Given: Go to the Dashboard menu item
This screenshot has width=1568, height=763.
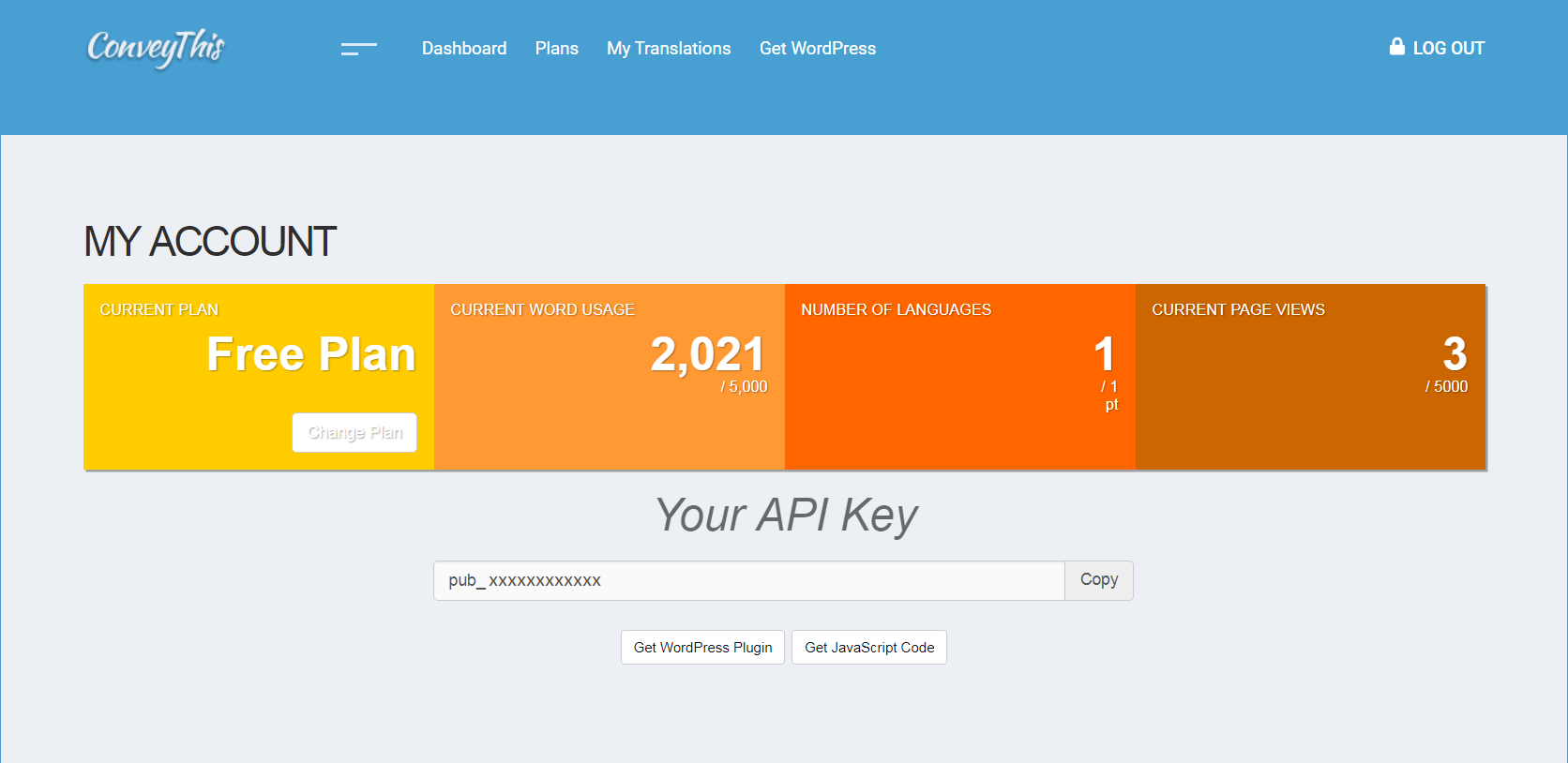Looking at the screenshot, I should 463,49.
